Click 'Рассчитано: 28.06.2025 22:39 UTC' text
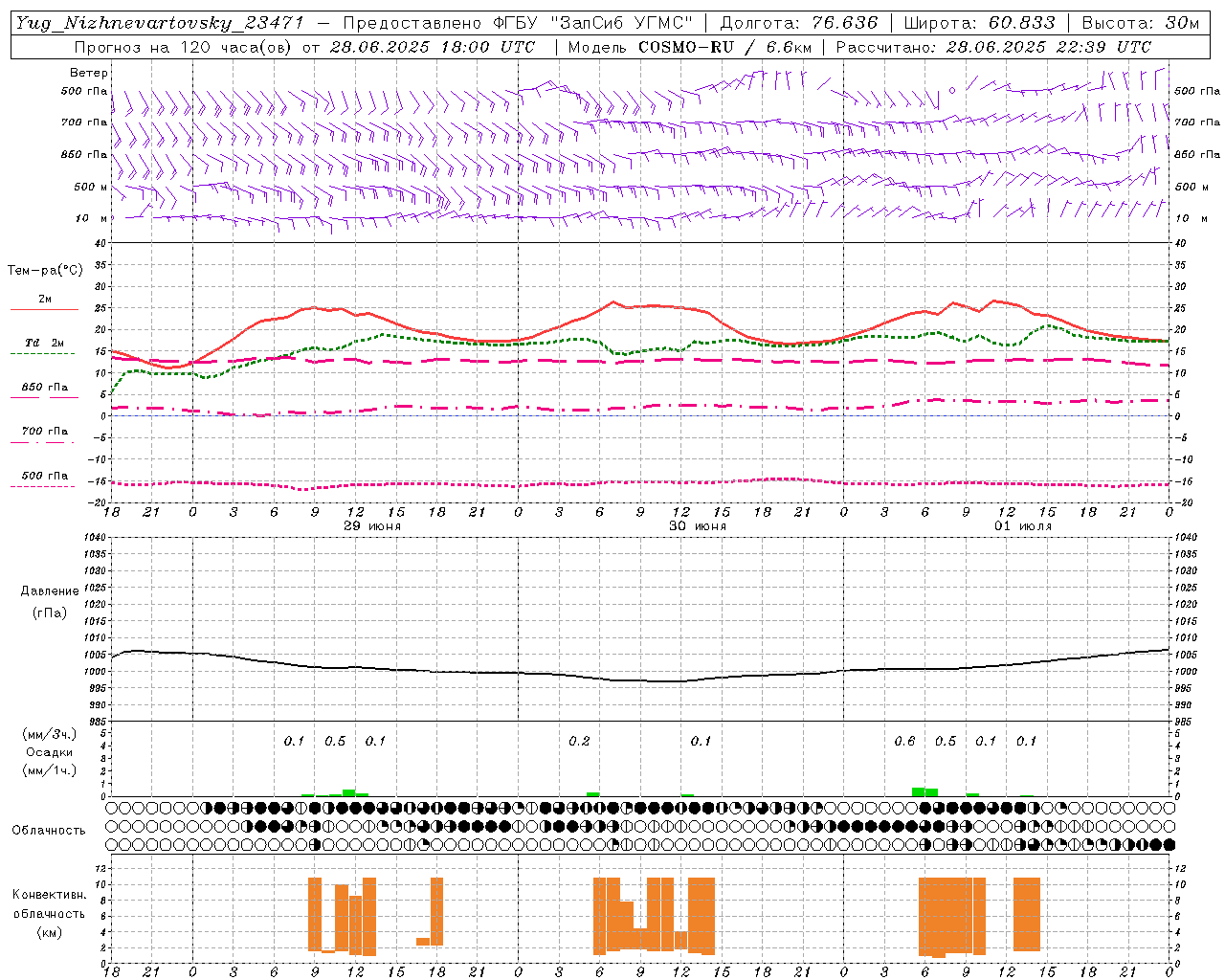This screenshot has width=1225, height=980. [993, 47]
